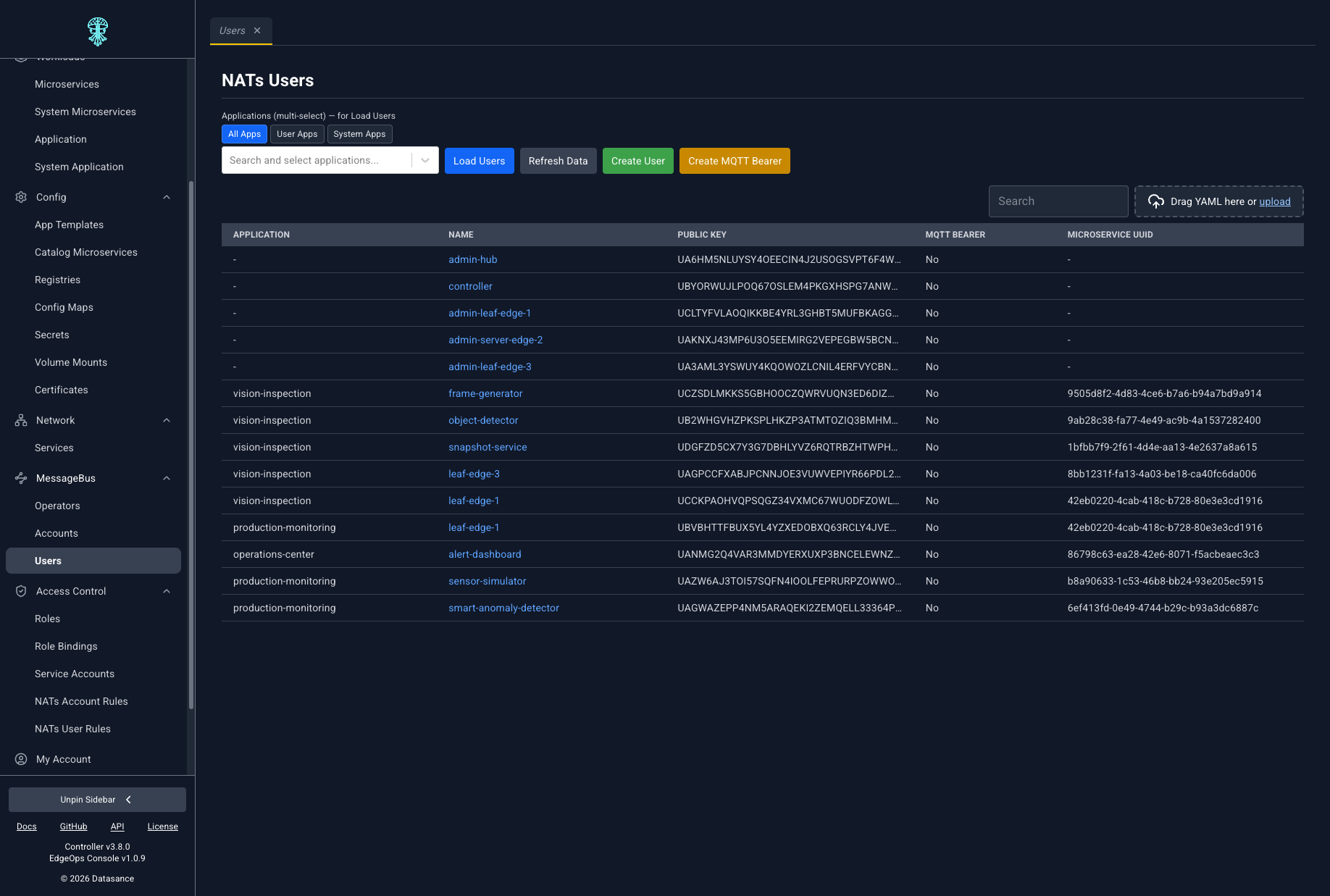Image resolution: width=1330 pixels, height=896 pixels.
Task: Open Secrets page
Action: pyautogui.click(x=52, y=335)
